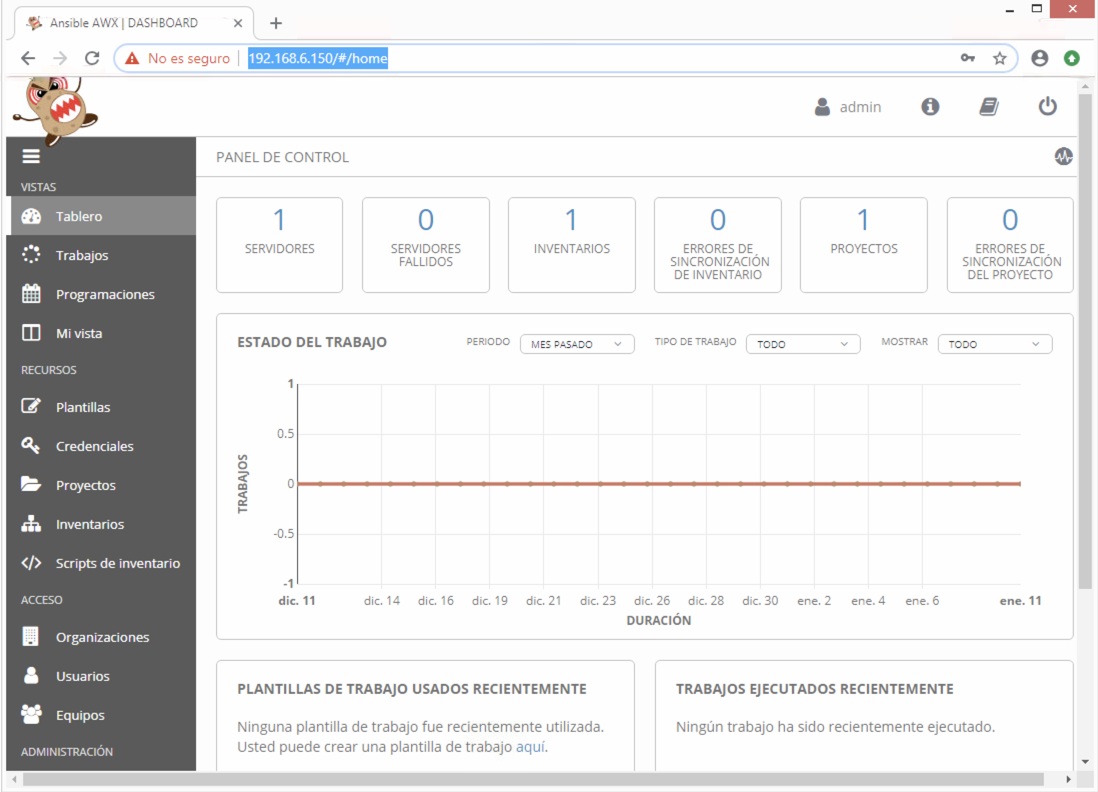This screenshot has height=792, width=1098.
Task: Go forward with browser forward arrow
Action: tap(60, 58)
